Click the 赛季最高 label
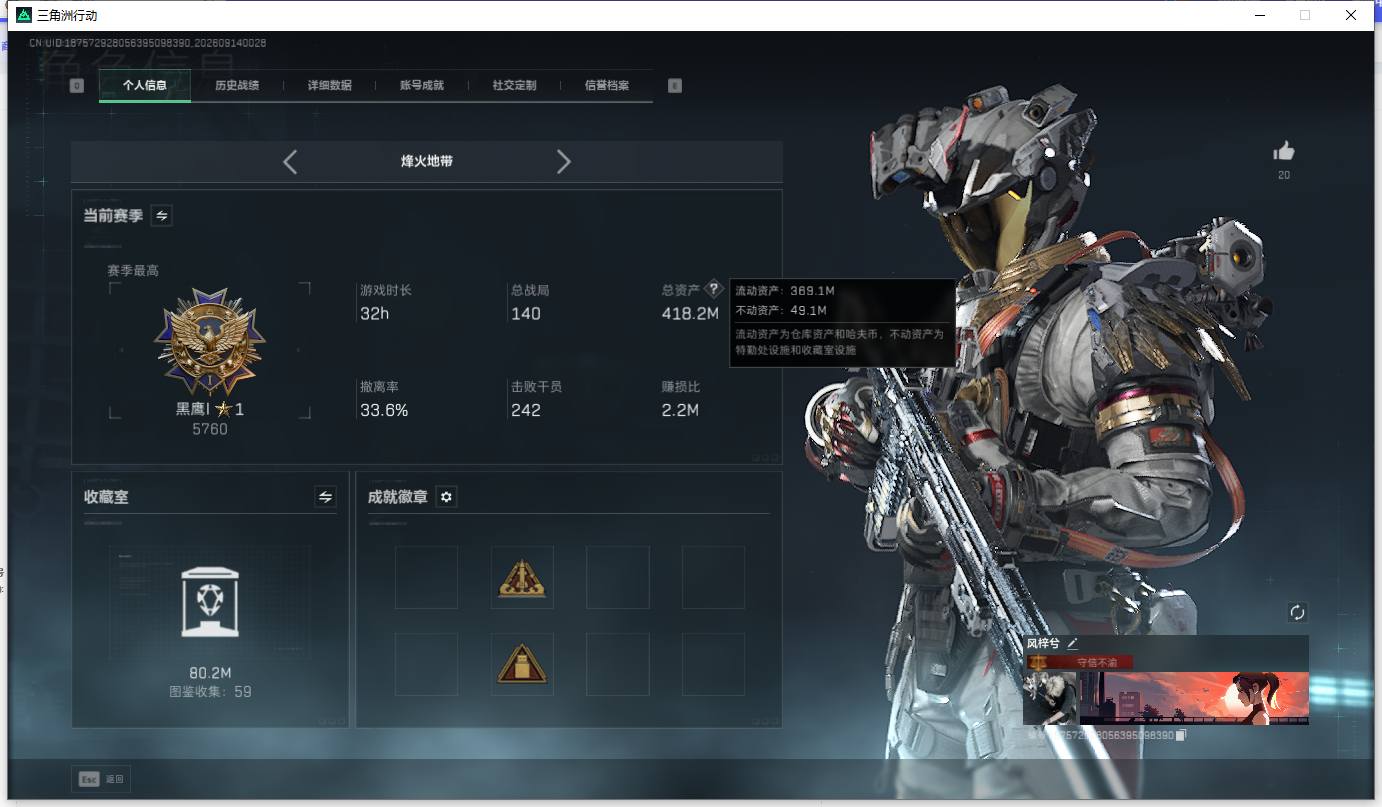 point(133,270)
